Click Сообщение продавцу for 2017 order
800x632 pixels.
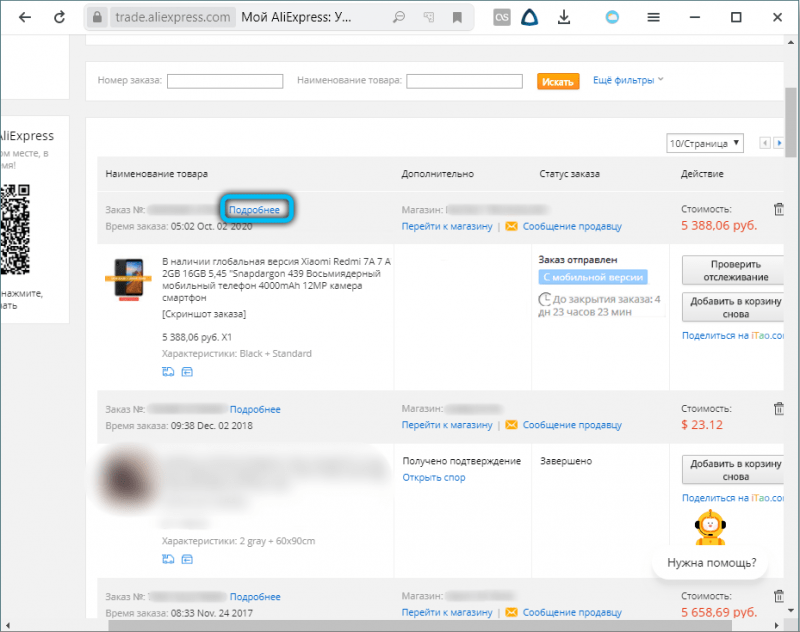[x=572, y=612]
